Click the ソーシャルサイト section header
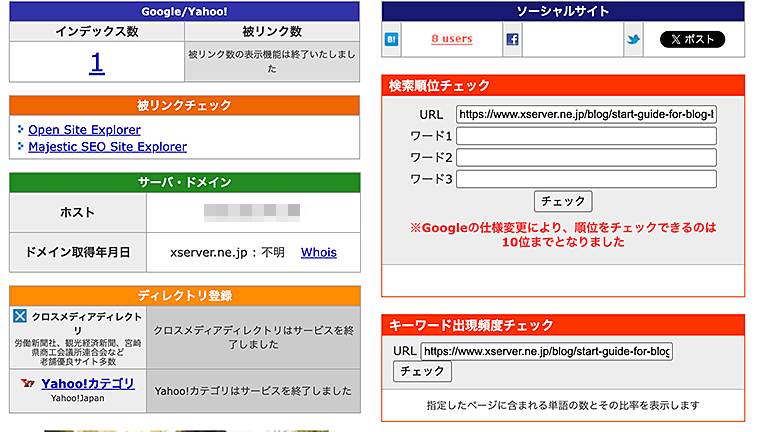The image size is (760, 432). click(x=563, y=11)
